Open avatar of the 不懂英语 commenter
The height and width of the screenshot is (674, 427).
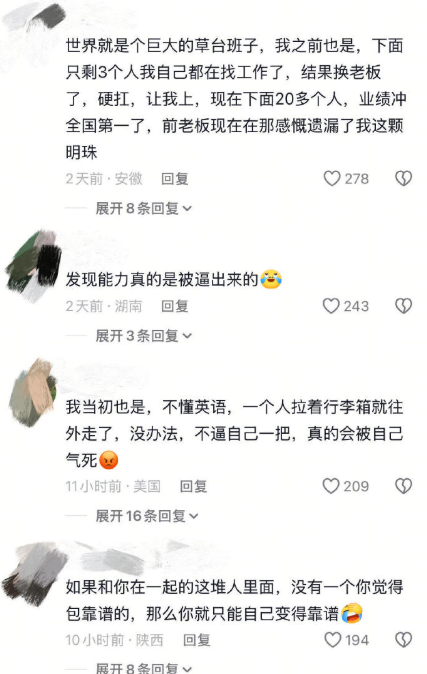click(x=33, y=392)
